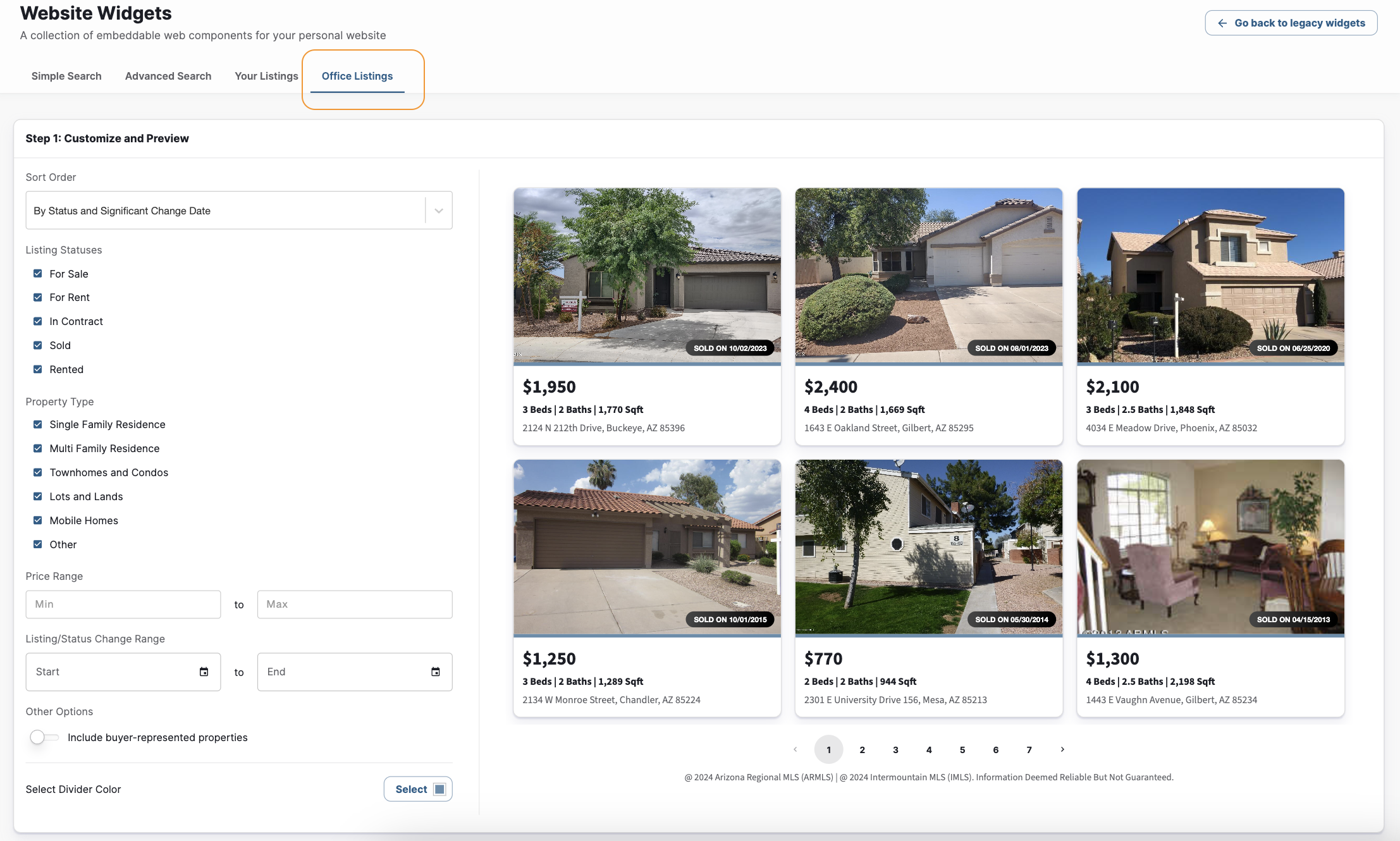Select the Office Listings tab
This screenshot has height=841, width=1400.
(357, 76)
